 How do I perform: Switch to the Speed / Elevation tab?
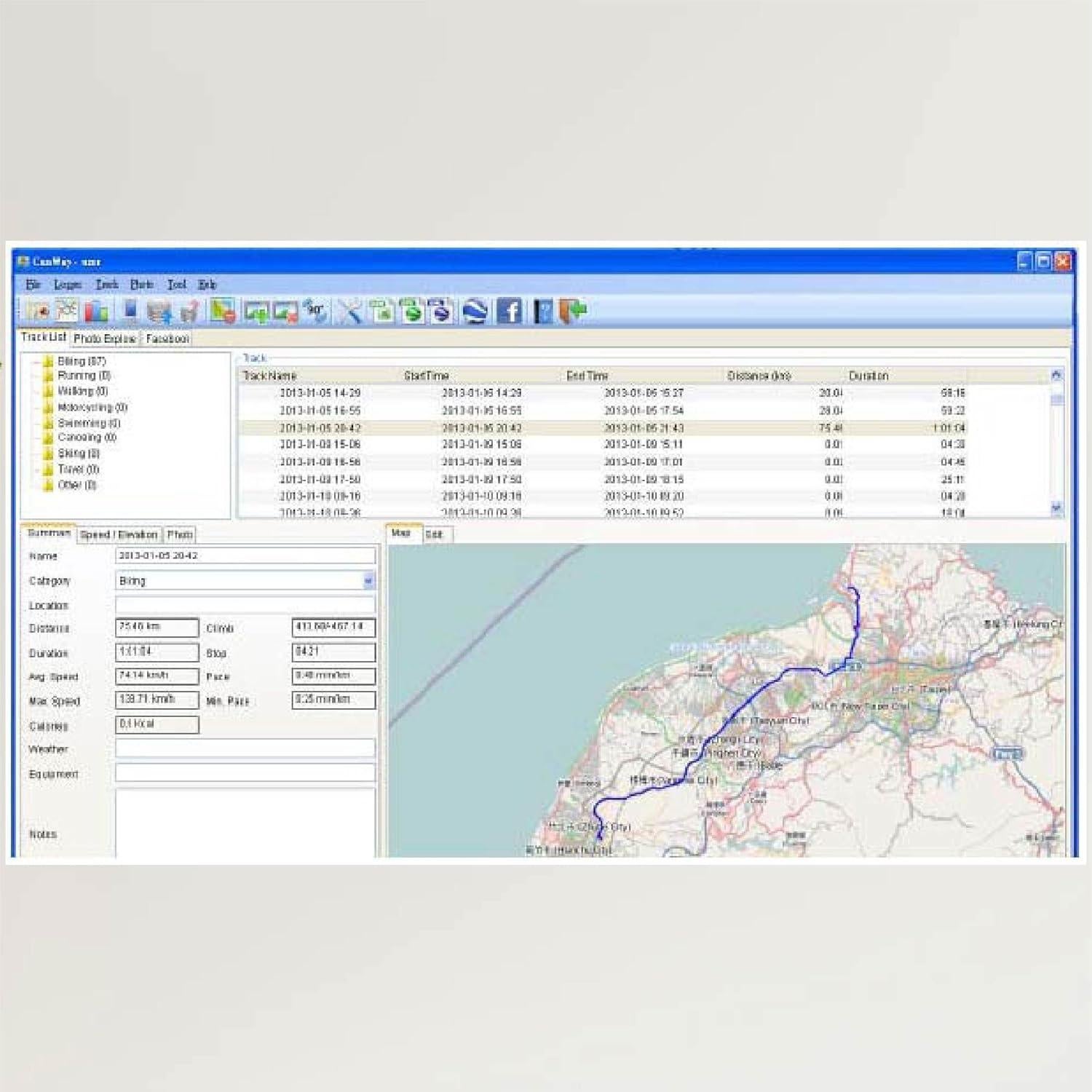coord(119,534)
